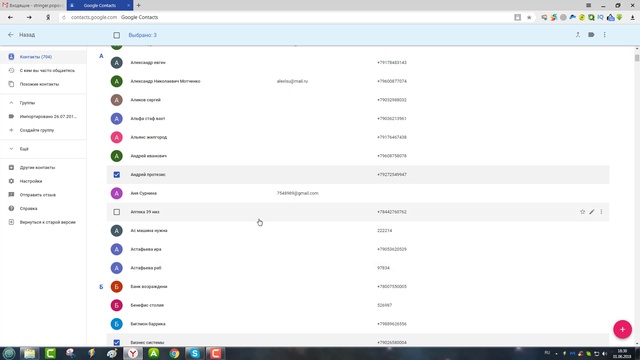Image resolution: width=640 pixels, height=360 pixels.
Task: Click the avatar of Астафьева ира
Action: click(x=116, y=249)
